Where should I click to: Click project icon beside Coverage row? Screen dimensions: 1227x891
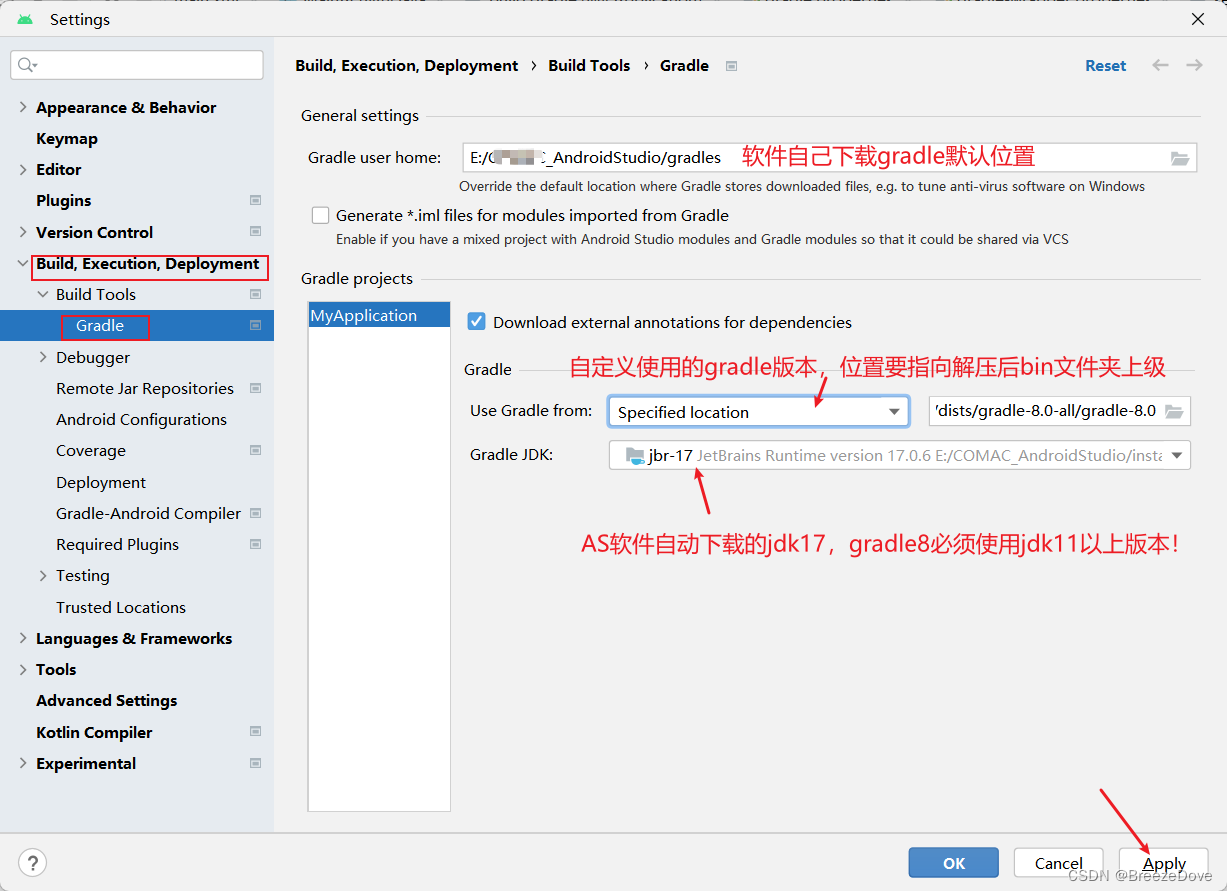tap(255, 450)
